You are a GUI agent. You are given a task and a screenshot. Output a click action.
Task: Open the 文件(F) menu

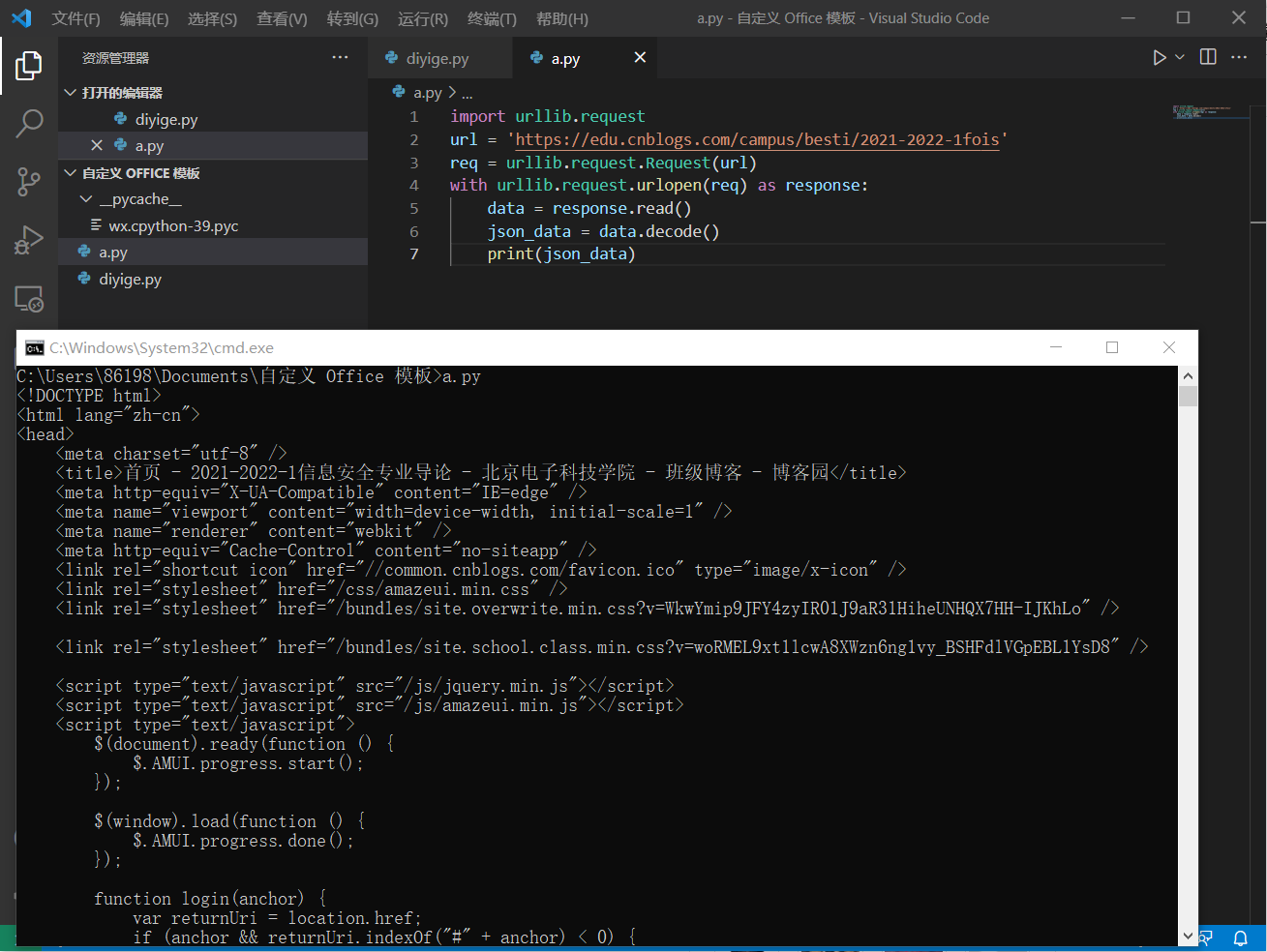(x=75, y=18)
